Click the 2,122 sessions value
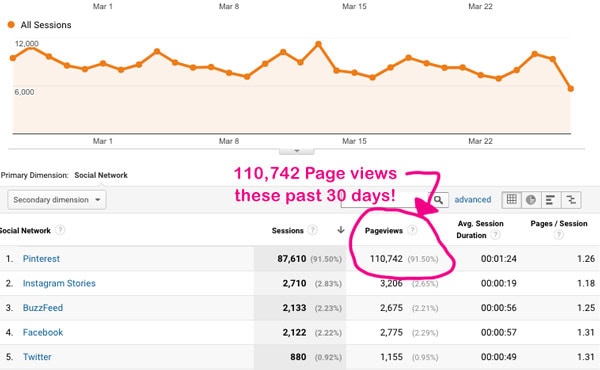Screen dimensions: 600x370 click(294, 332)
